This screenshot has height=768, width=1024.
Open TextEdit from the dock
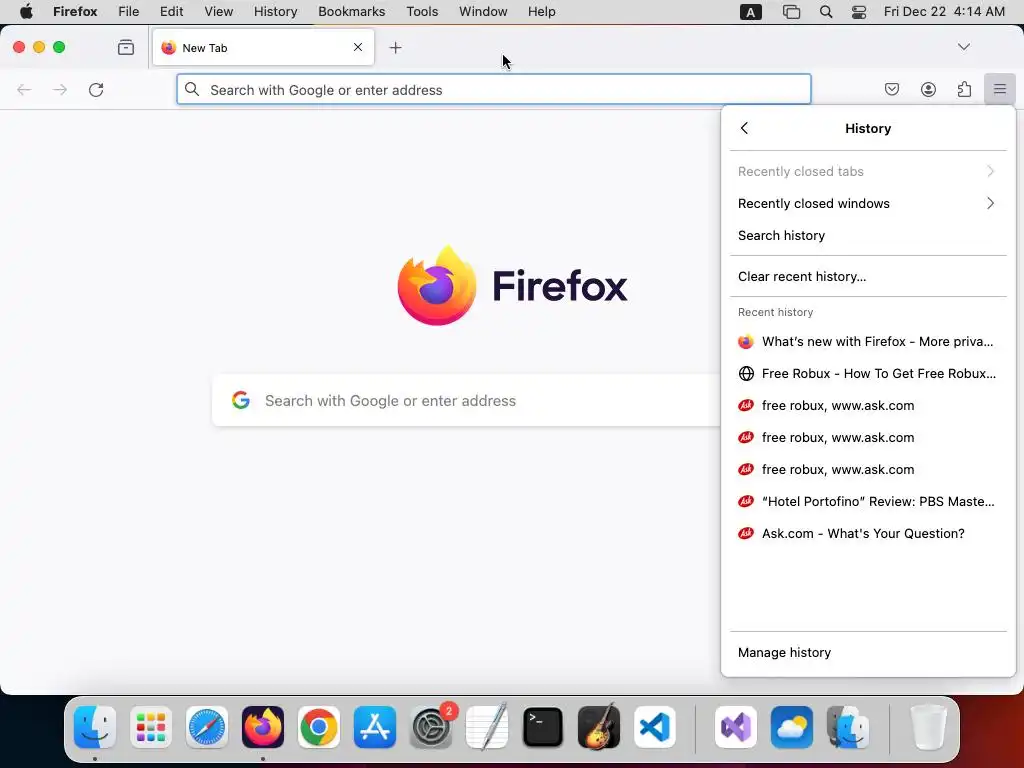487,727
